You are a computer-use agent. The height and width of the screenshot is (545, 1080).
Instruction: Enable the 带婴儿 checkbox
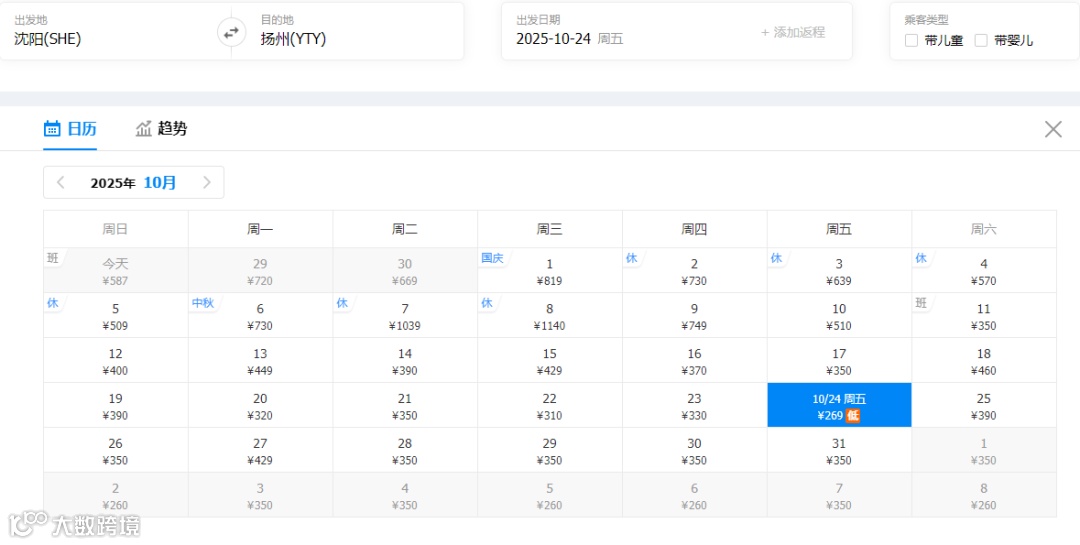pyautogui.click(x=981, y=41)
